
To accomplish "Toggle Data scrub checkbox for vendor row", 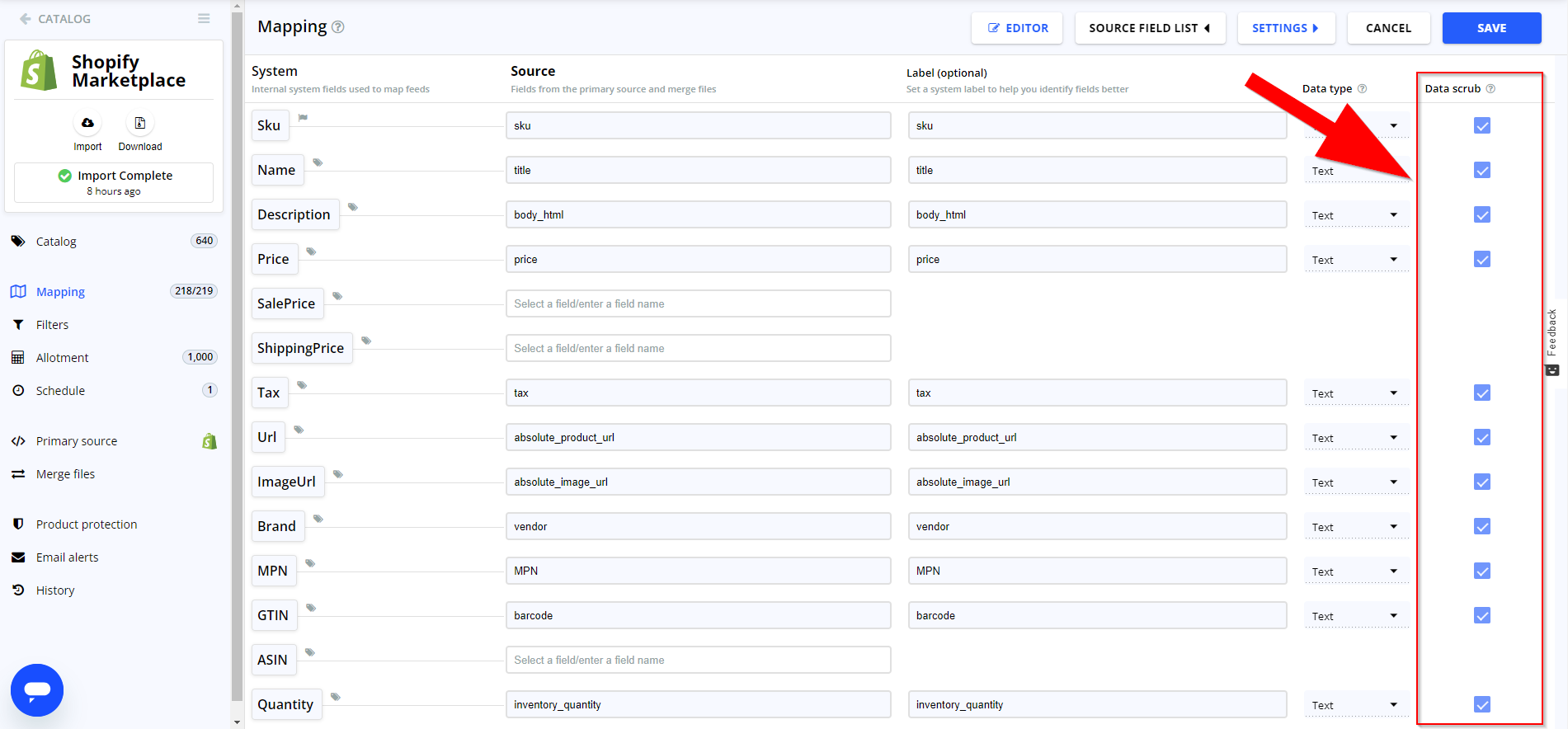I will tap(1482, 526).
